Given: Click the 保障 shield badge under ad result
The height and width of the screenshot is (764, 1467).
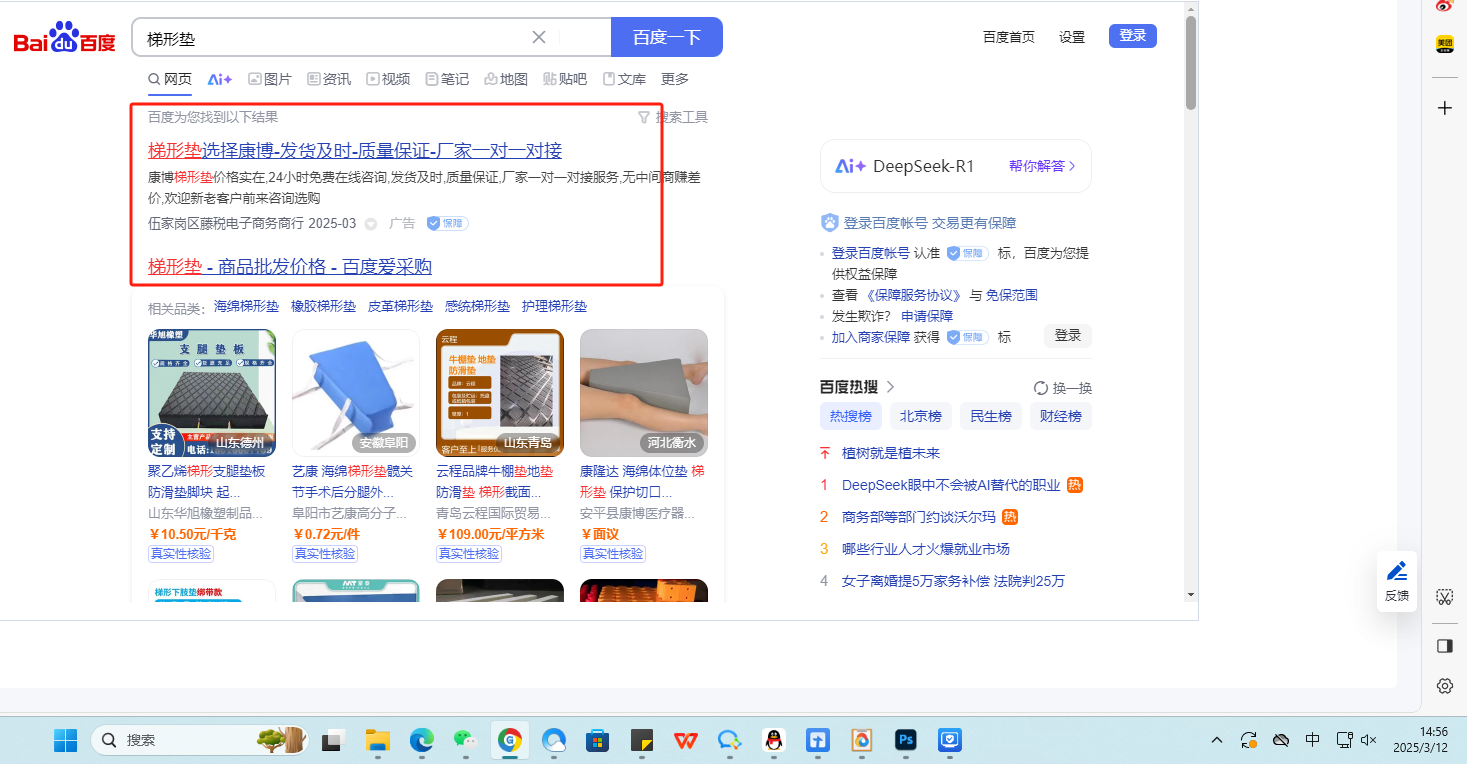Looking at the screenshot, I should [447, 223].
